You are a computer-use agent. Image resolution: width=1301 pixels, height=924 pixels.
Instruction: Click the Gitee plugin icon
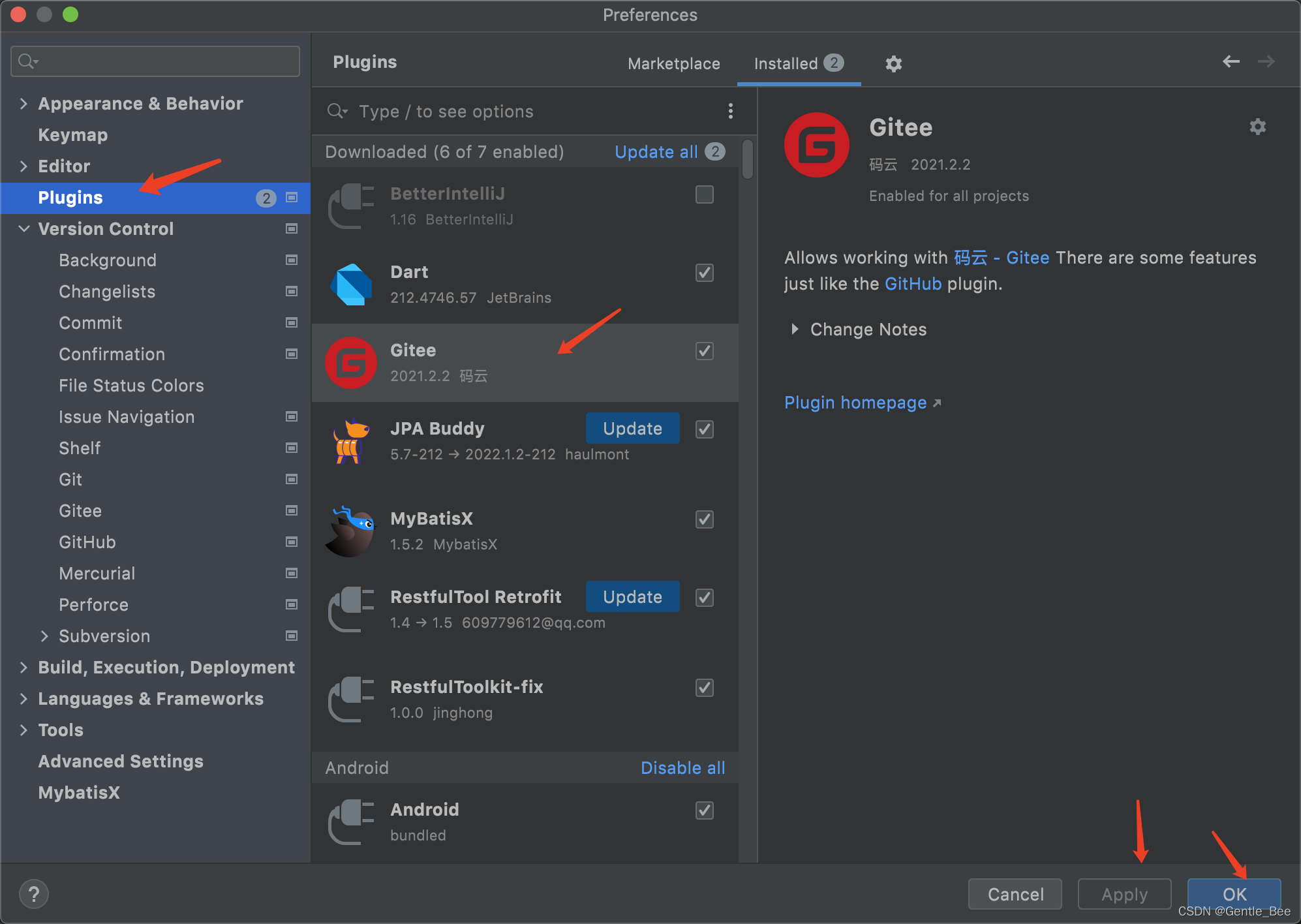click(x=353, y=362)
